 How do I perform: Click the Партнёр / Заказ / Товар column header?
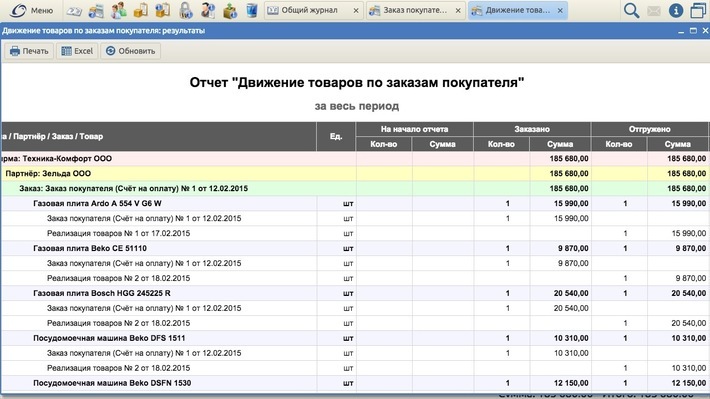coord(158,136)
